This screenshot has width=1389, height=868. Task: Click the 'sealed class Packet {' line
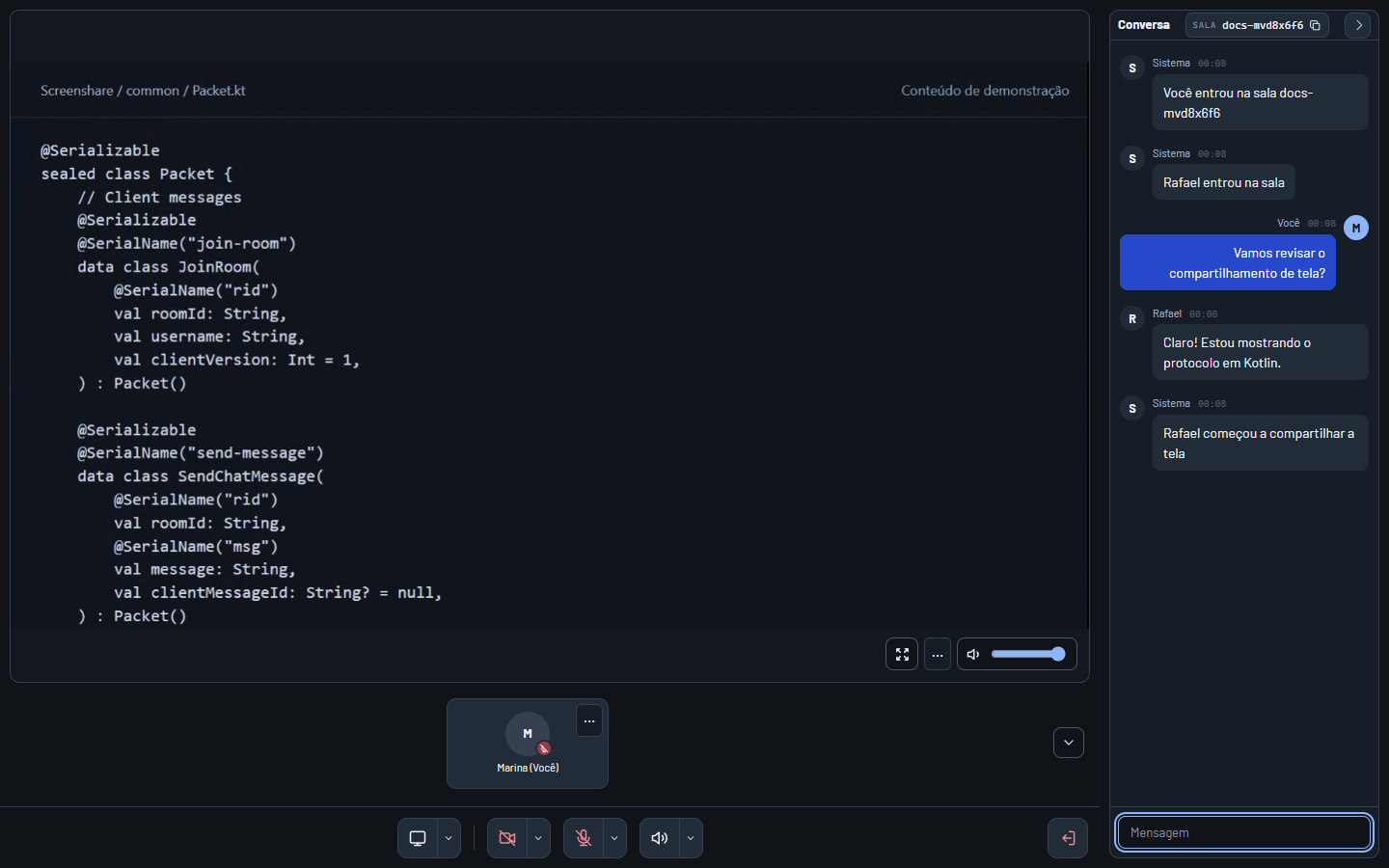(x=136, y=174)
